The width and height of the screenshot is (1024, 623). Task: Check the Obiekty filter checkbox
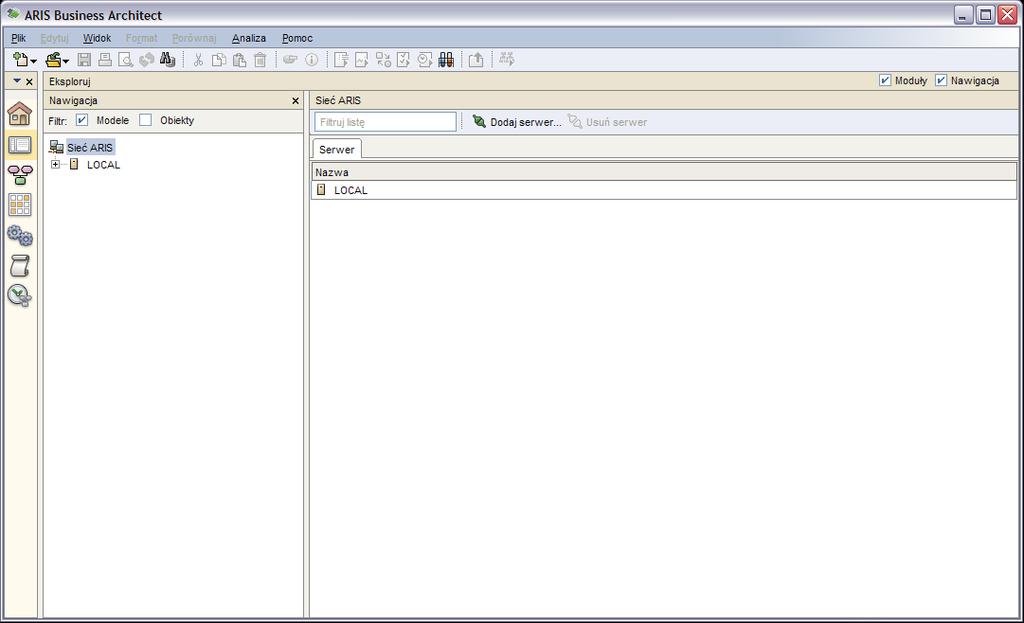coord(146,120)
